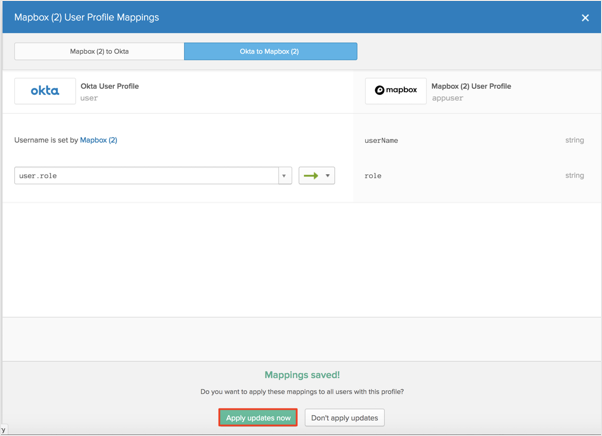Select the role attribute name
The image size is (602, 436).
point(373,176)
